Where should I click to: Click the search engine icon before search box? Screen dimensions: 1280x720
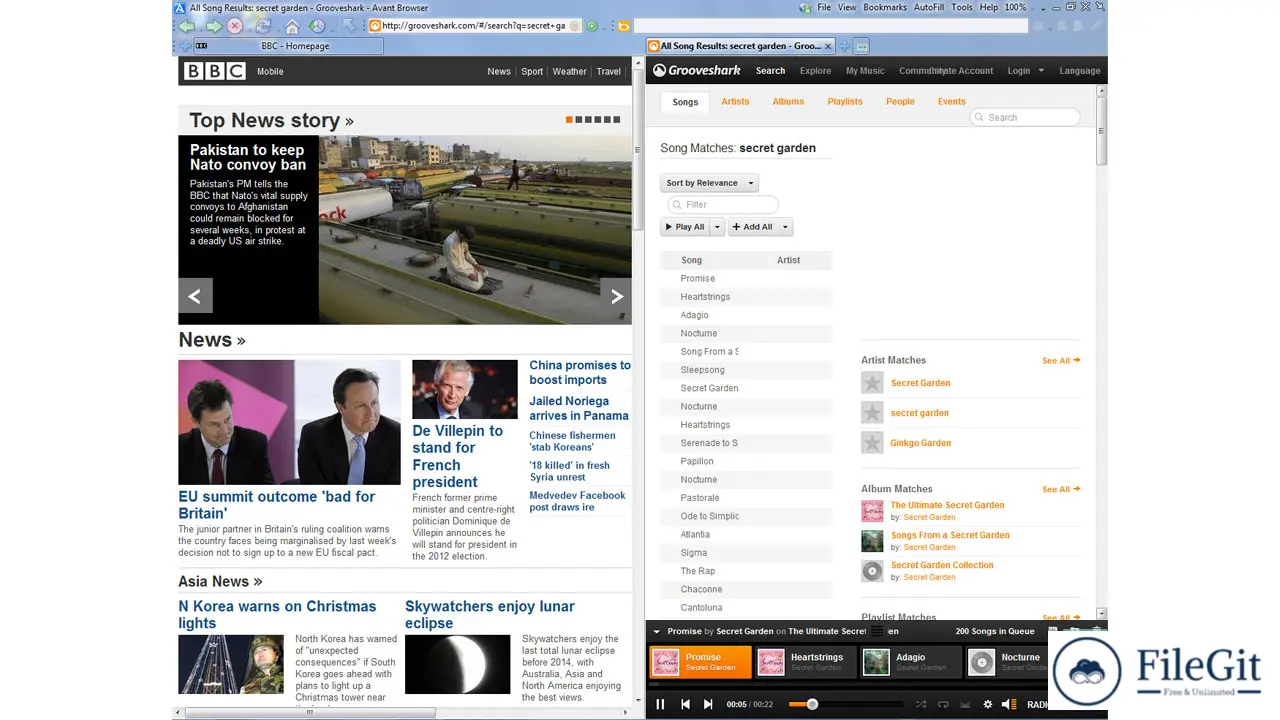(x=623, y=26)
